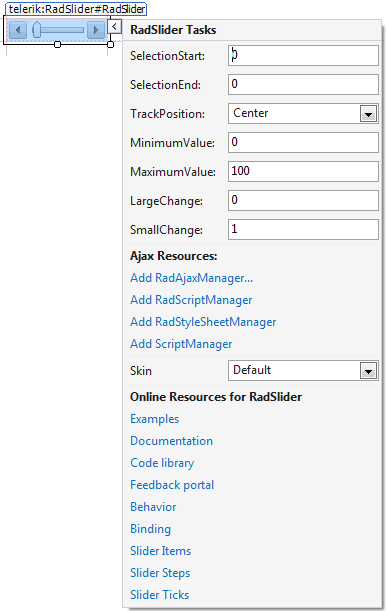Click the slider's right increase arrow
This screenshot has width=386, height=611.
pos(96,30)
